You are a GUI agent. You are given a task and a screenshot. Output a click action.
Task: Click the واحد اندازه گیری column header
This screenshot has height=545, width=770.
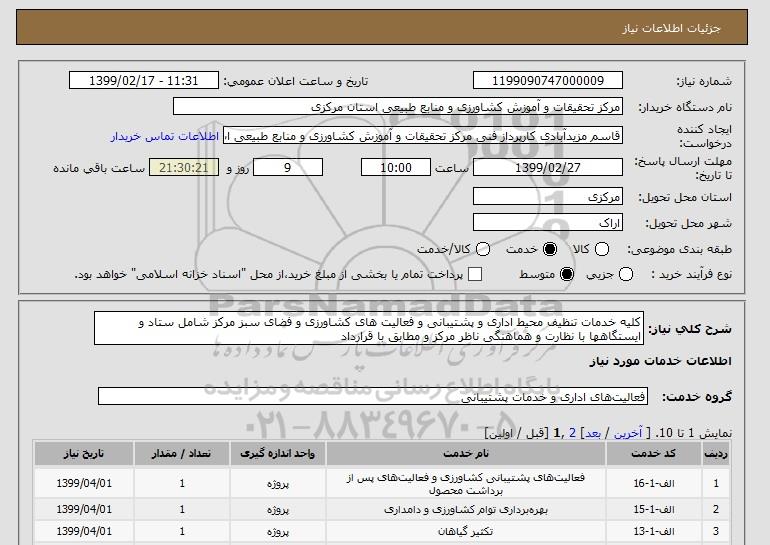click(x=277, y=454)
